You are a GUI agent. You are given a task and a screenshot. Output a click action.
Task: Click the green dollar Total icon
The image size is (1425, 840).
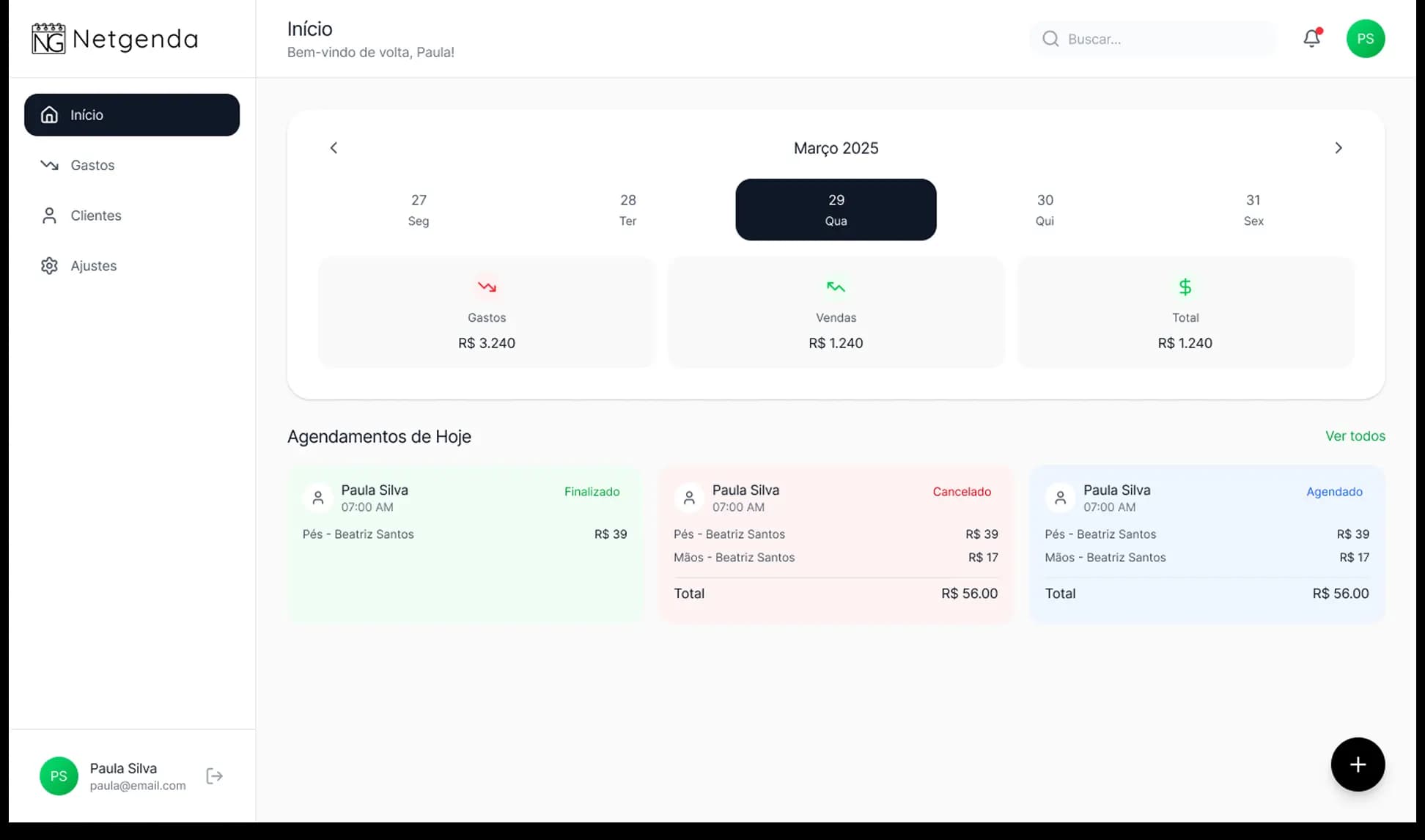click(x=1185, y=287)
